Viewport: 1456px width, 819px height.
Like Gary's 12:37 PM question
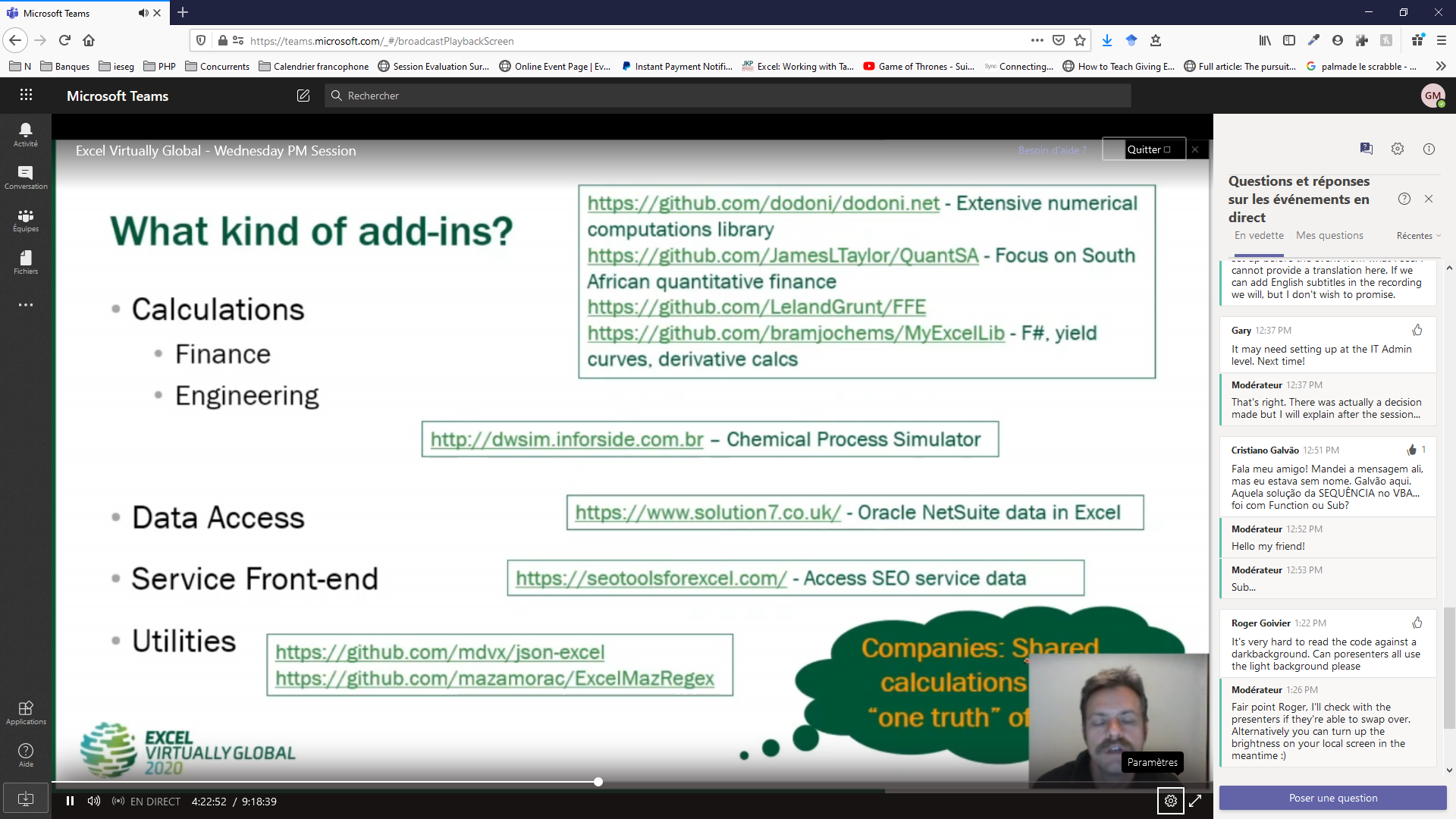coord(1417,330)
